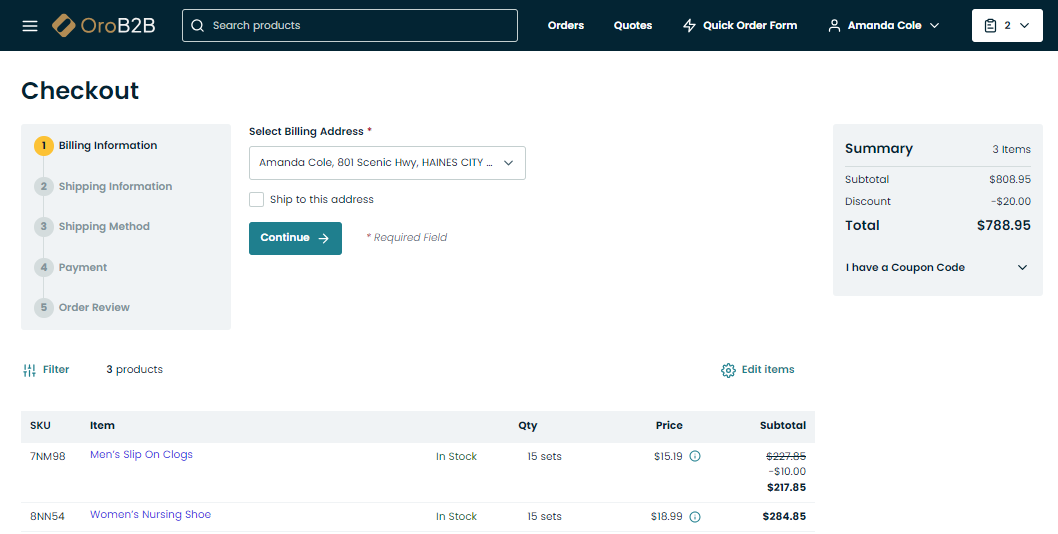1058x534 pixels.
Task: Select the Billing Information step
Action: coord(107,146)
